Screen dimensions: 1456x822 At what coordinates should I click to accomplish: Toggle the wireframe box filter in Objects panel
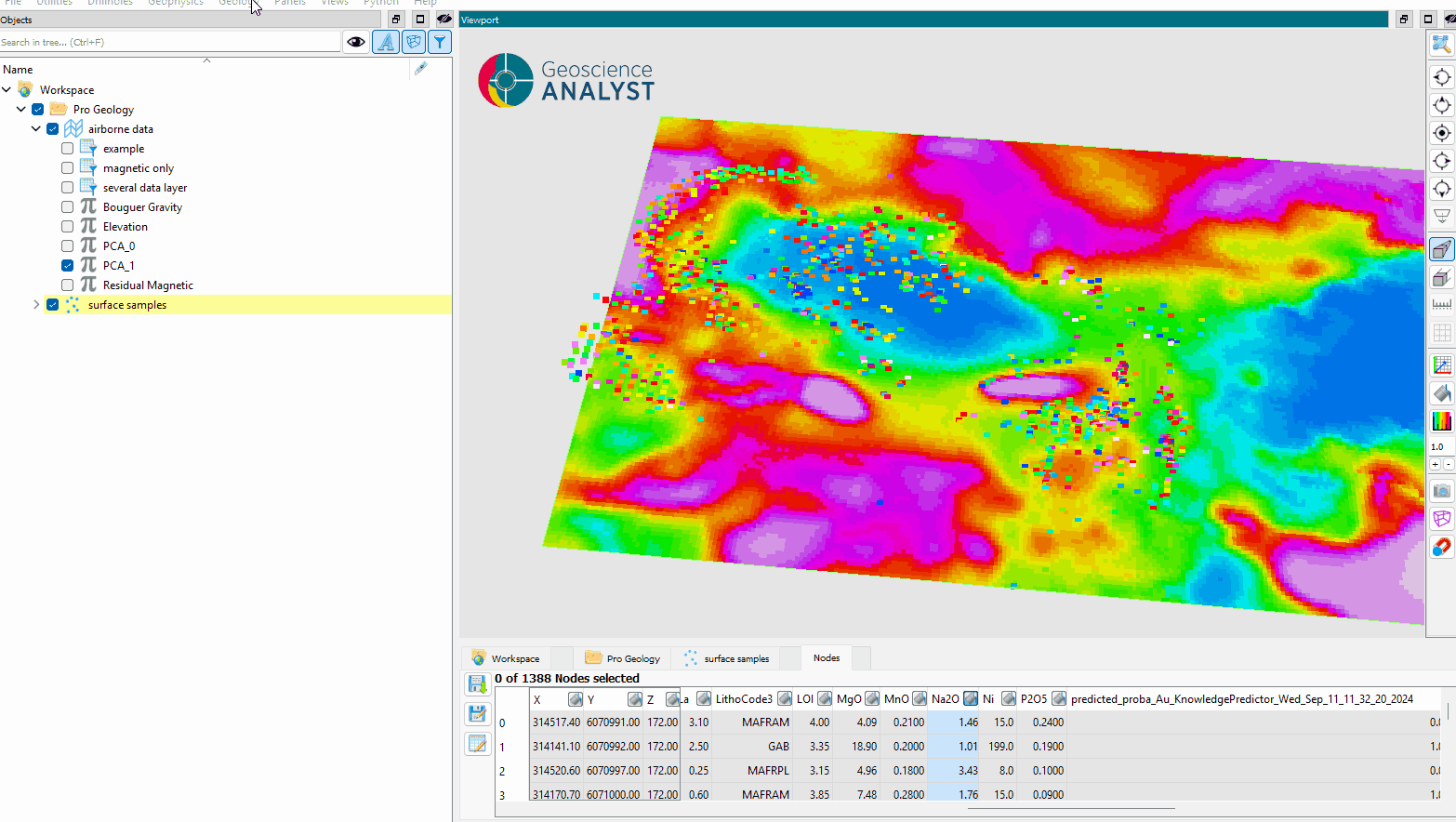point(414,42)
